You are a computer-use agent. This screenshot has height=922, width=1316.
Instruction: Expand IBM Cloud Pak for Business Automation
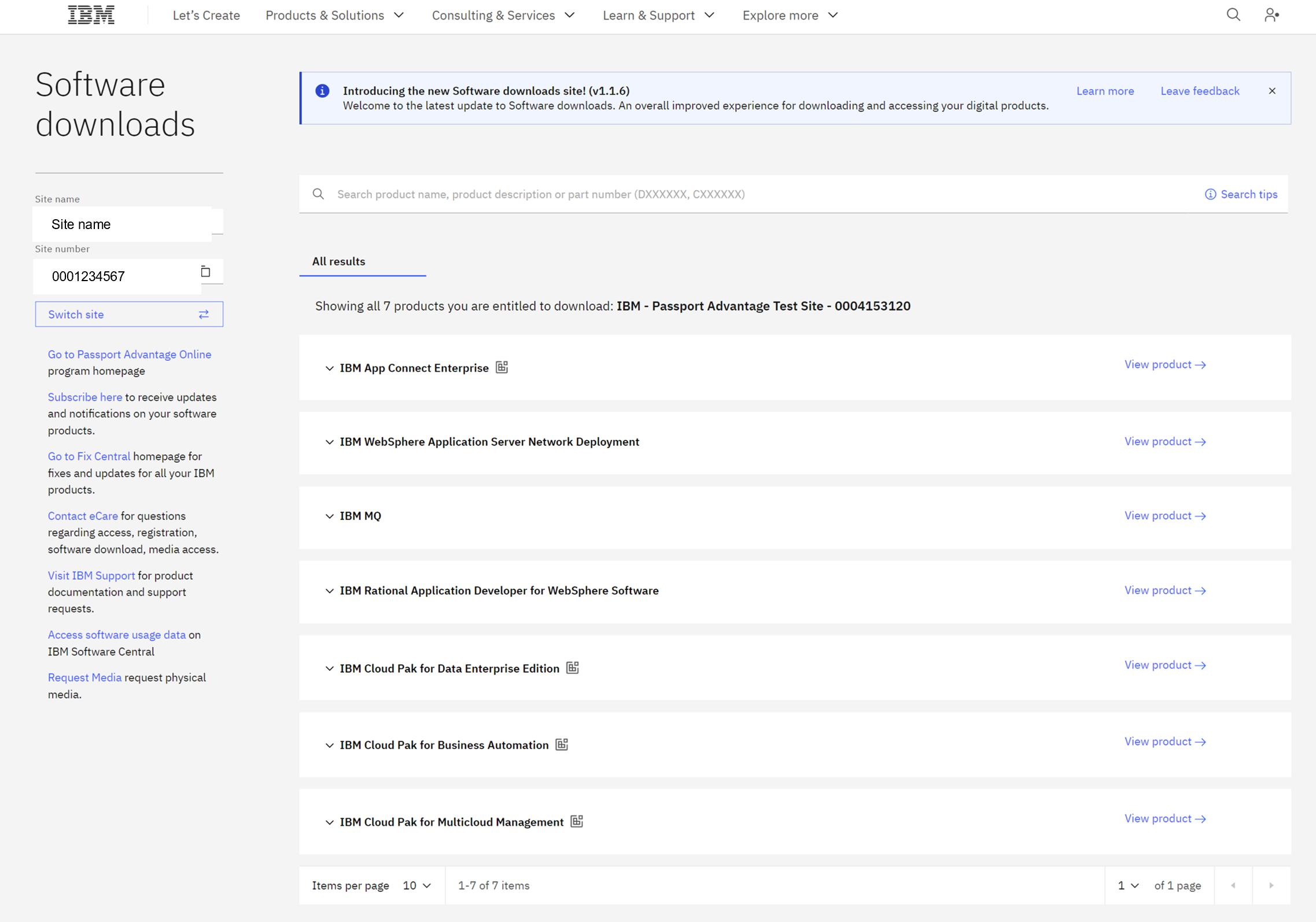click(329, 746)
